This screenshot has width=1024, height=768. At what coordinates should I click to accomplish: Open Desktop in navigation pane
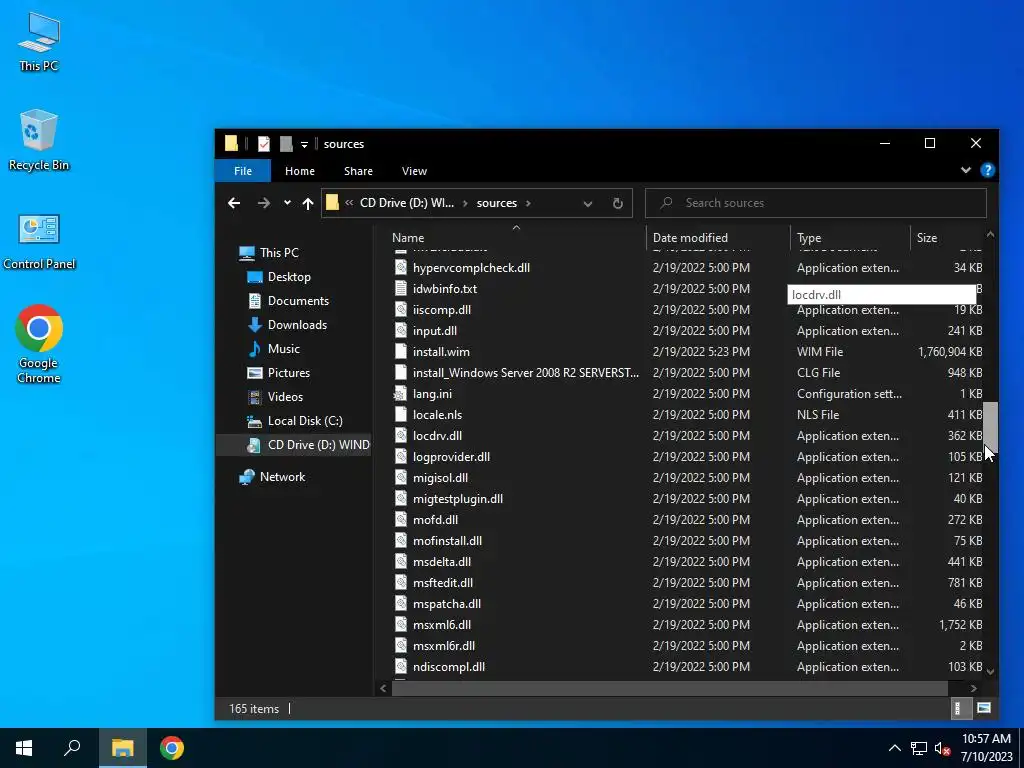[x=289, y=277]
